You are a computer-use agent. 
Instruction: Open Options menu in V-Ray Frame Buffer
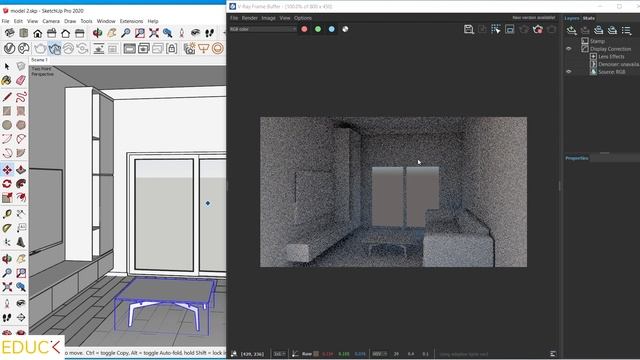point(303,18)
